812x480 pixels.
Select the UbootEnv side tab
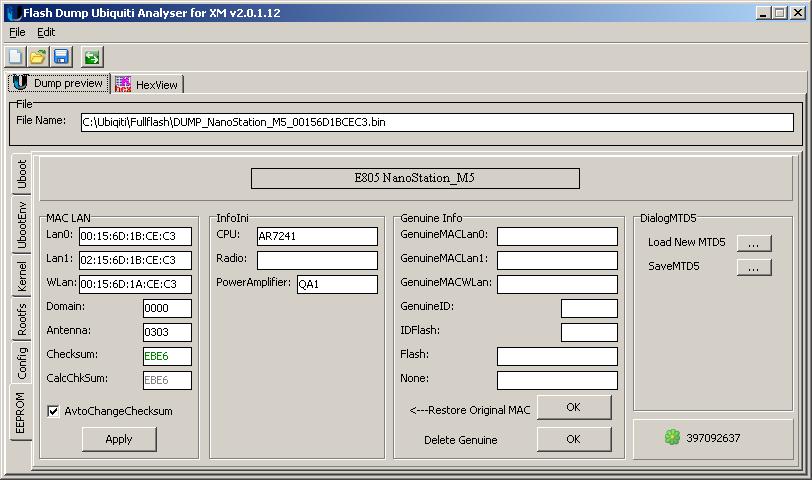[21, 225]
